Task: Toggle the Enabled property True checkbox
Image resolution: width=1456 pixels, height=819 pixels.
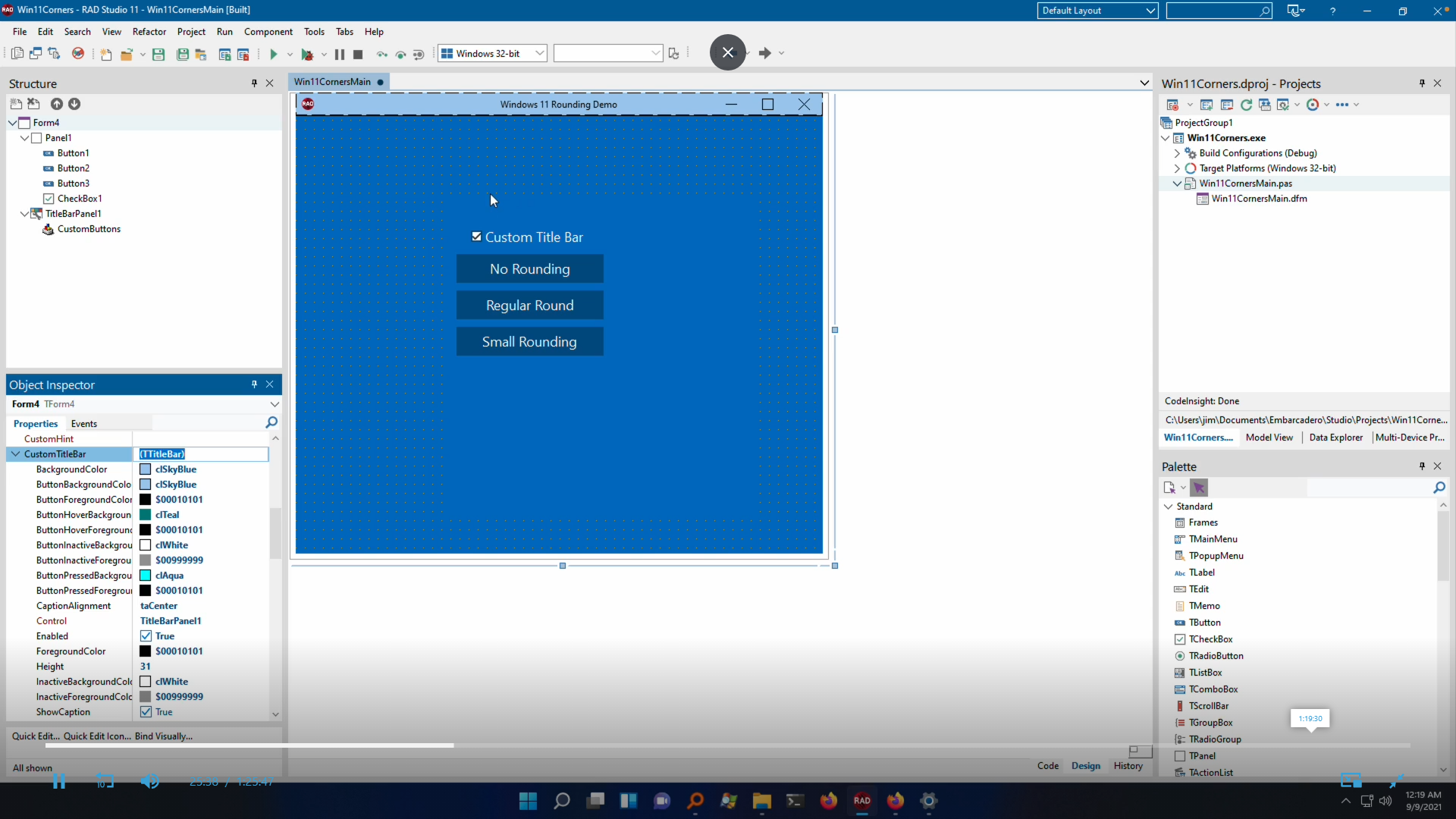Action: (x=146, y=636)
